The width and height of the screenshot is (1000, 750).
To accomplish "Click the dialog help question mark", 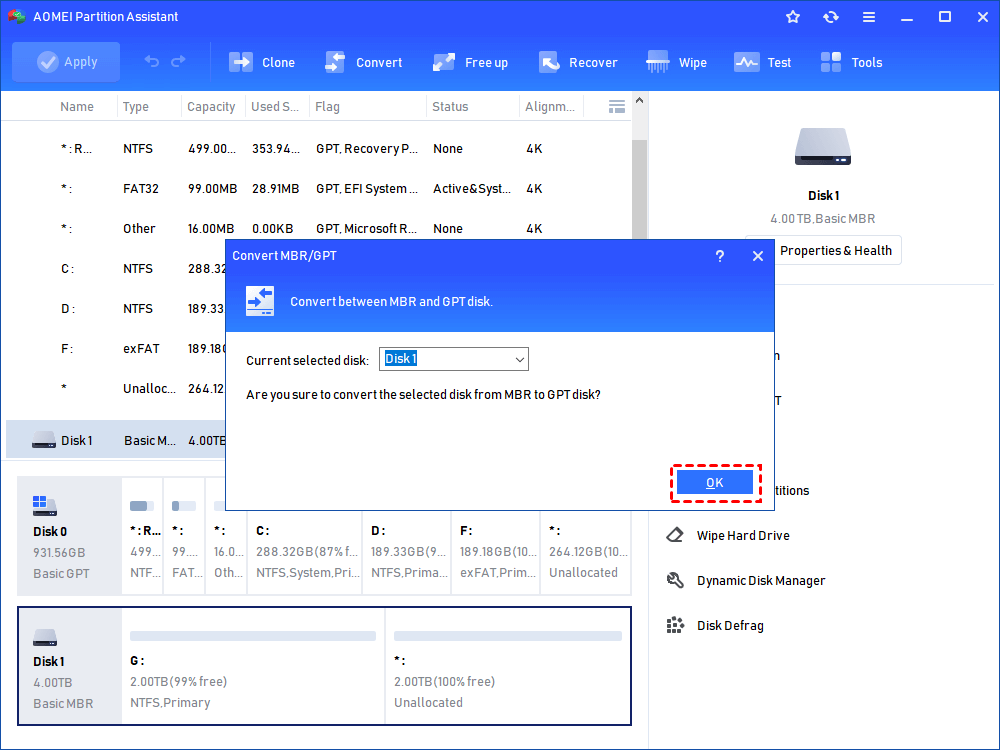I will coord(719,256).
